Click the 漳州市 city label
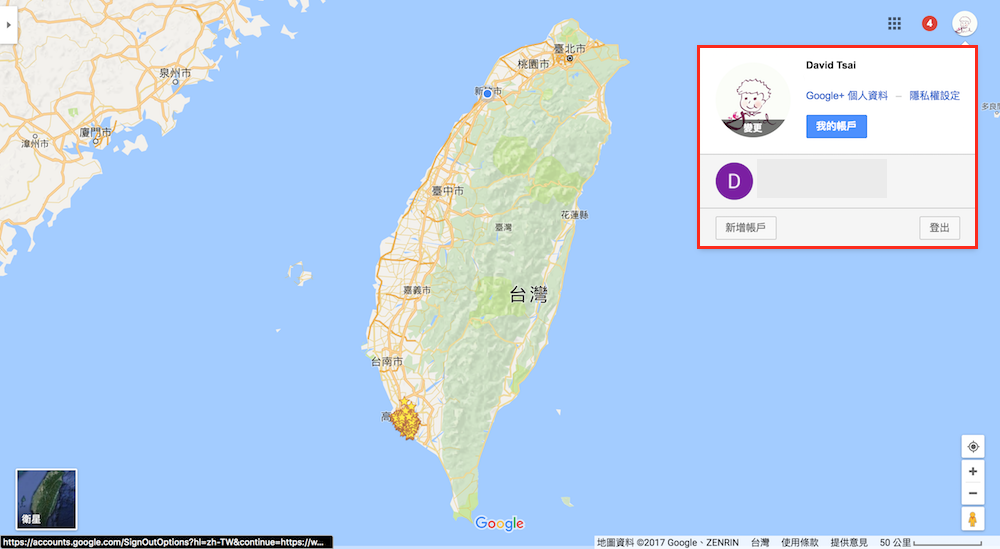This screenshot has width=1000, height=549. pos(35,143)
